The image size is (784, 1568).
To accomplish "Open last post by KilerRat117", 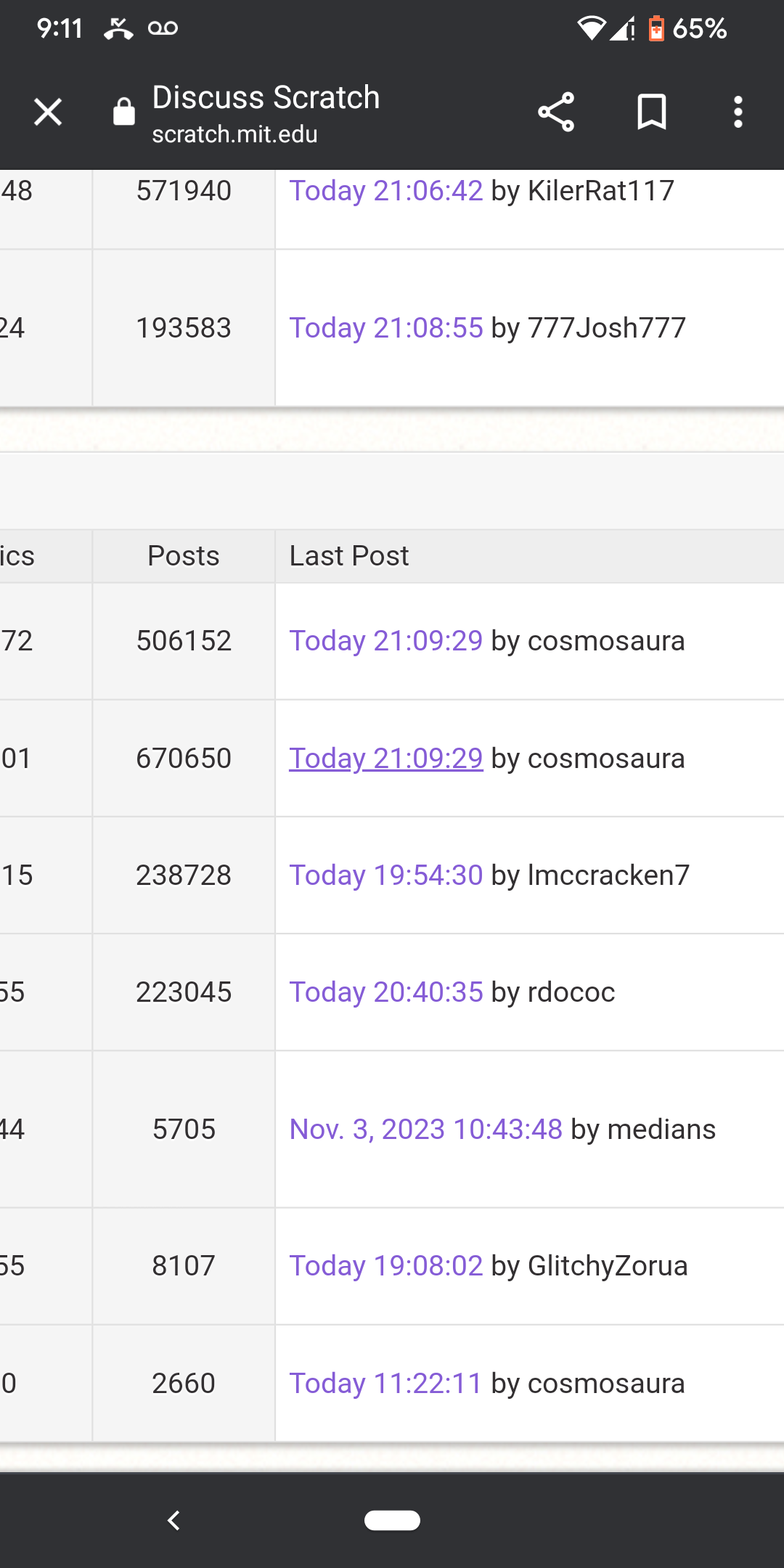I will (x=385, y=191).
